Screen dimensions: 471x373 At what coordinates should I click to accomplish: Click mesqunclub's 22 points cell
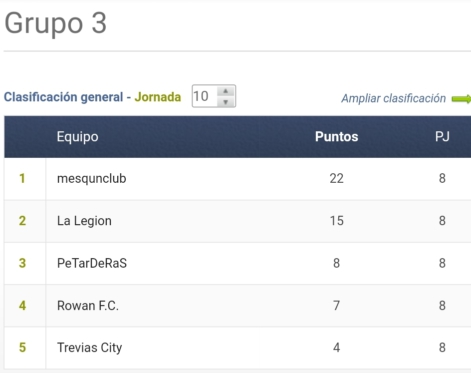(337, 179)
